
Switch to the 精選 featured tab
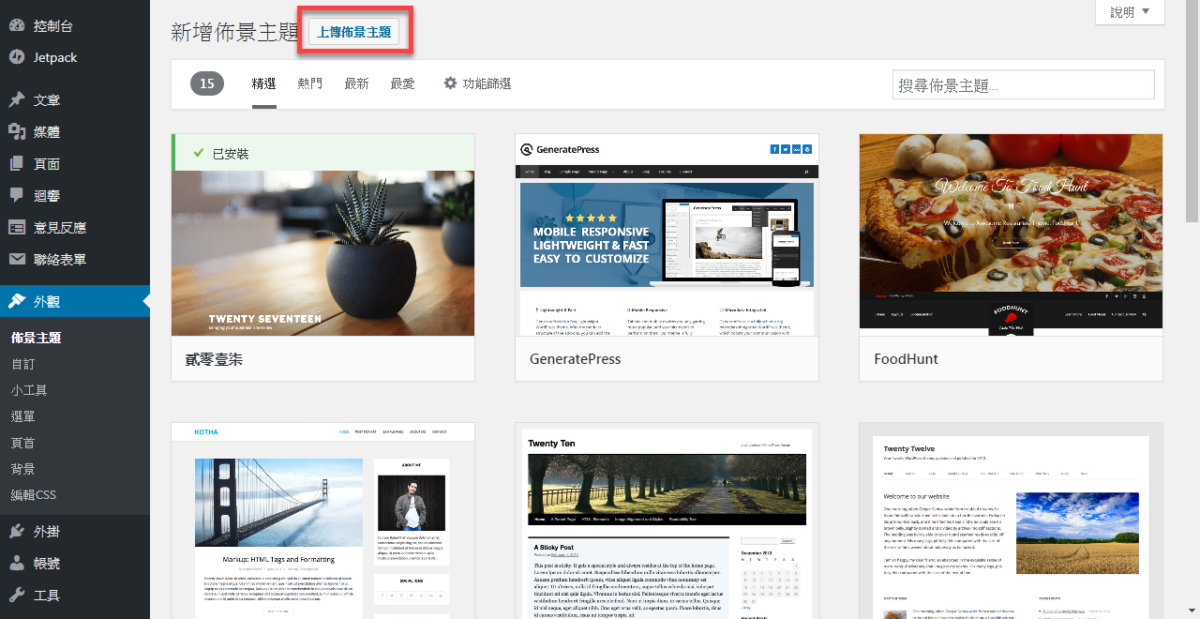pos(264,84)
